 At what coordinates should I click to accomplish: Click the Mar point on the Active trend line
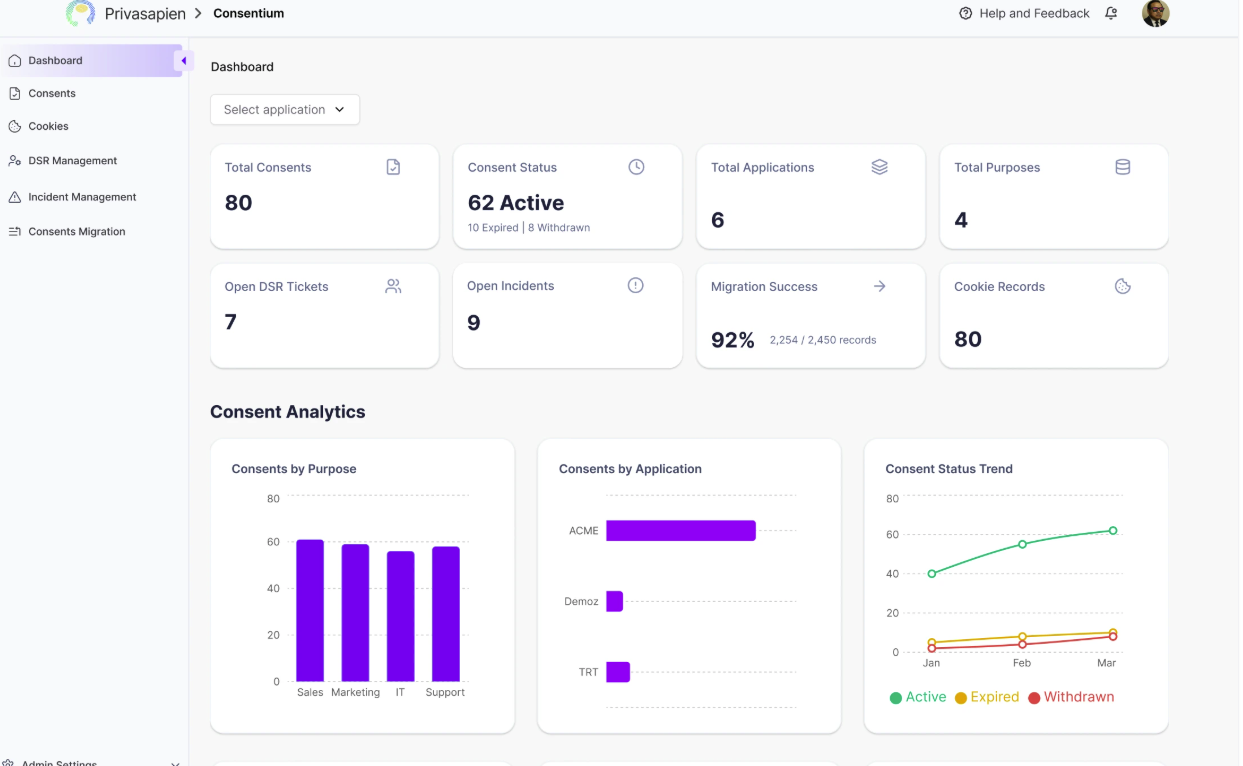point(1113,531)
